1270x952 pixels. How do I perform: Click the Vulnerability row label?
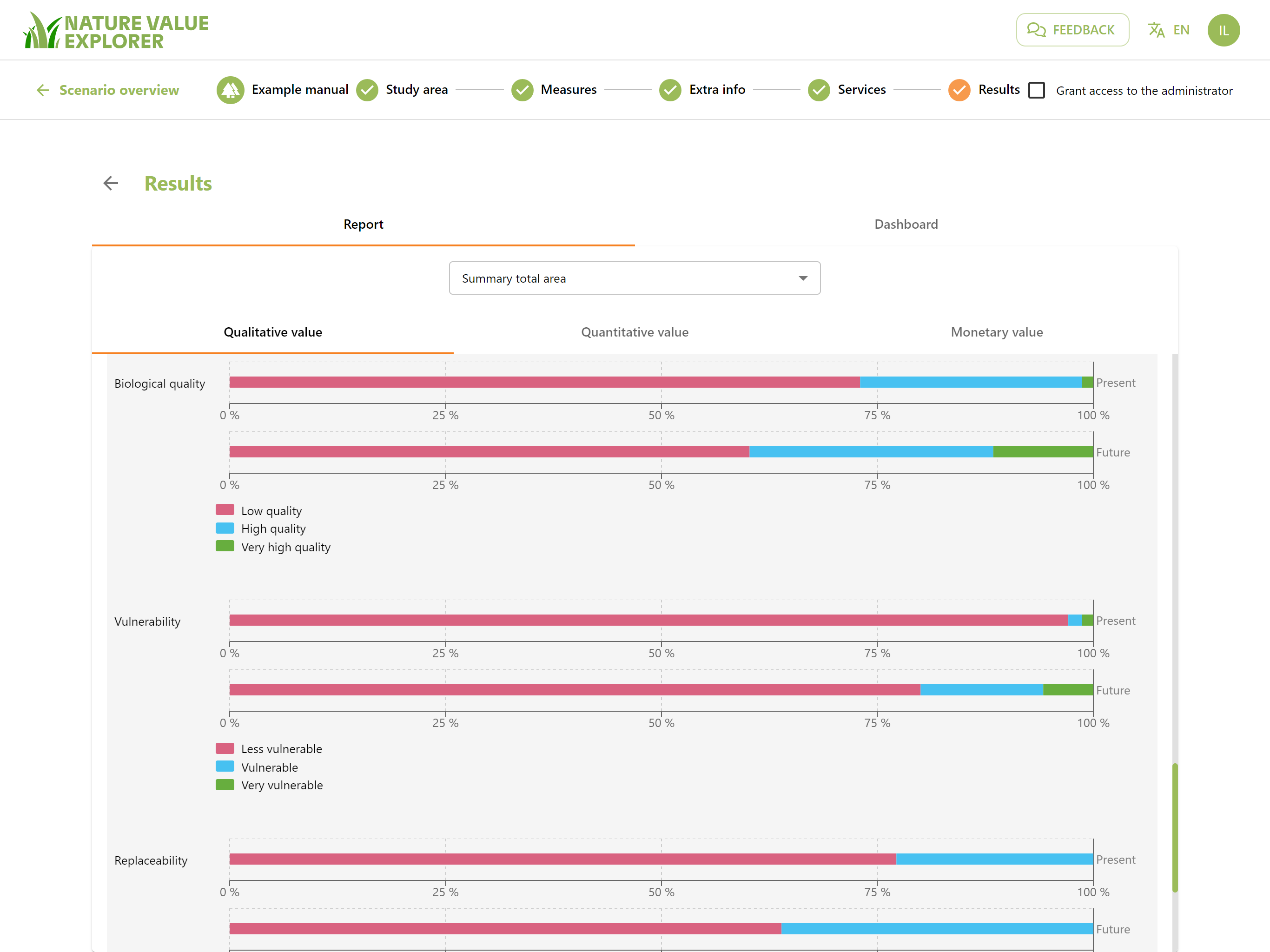[x=147, y=622]
